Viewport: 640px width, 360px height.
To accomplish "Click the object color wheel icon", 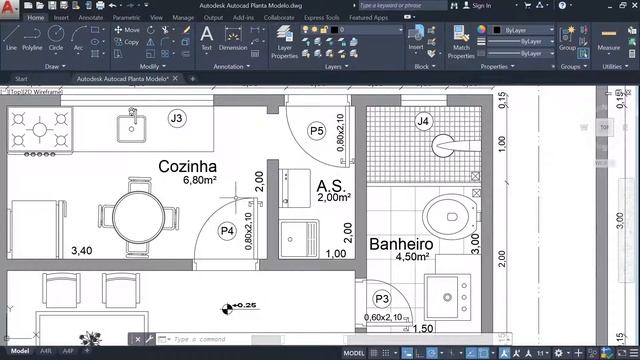I will click(482, 29).
